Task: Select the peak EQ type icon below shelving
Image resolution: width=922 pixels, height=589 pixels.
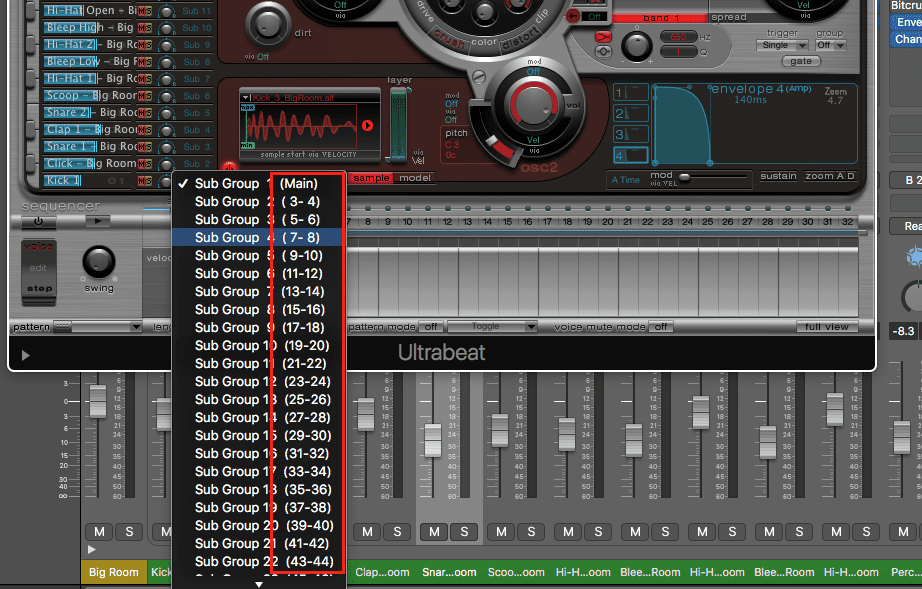Action: (603, 51)
